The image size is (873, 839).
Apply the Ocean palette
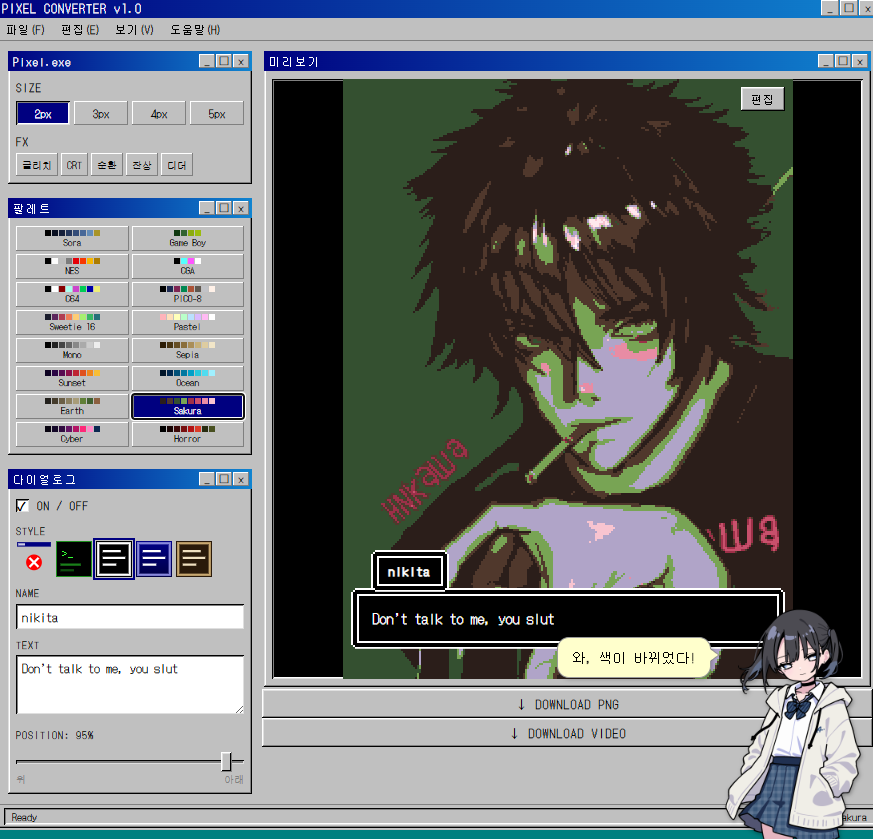click(188, 378)
